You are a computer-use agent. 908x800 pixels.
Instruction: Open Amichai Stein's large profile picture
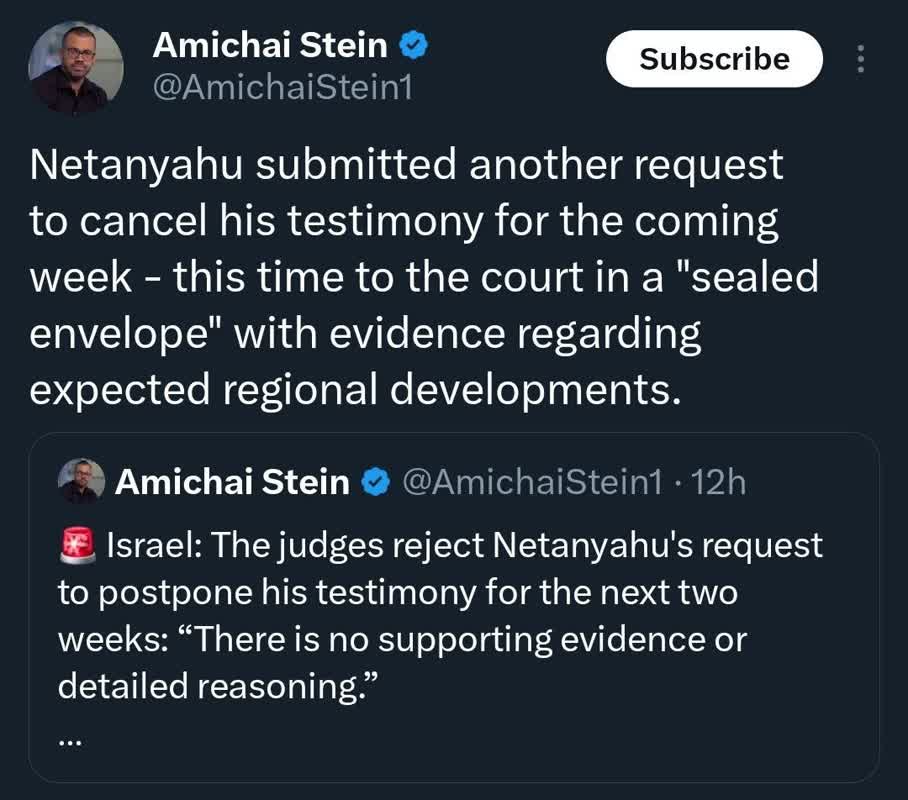click(x=76, y=68)
